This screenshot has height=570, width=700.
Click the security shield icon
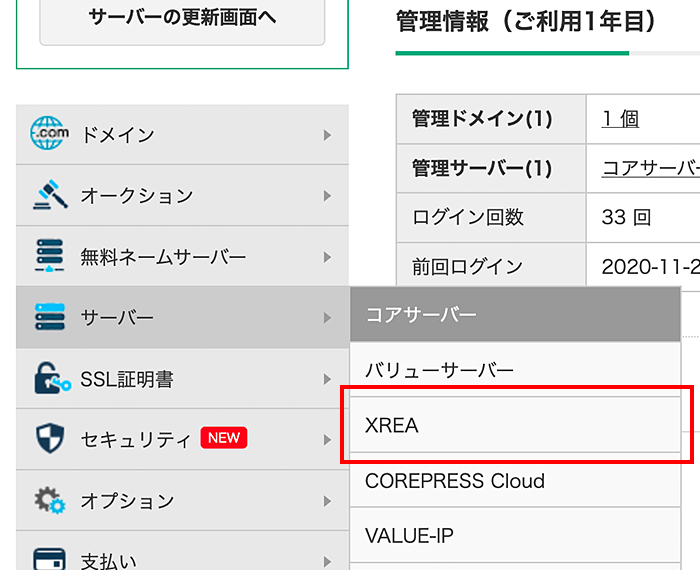click(x=50, y=439)
